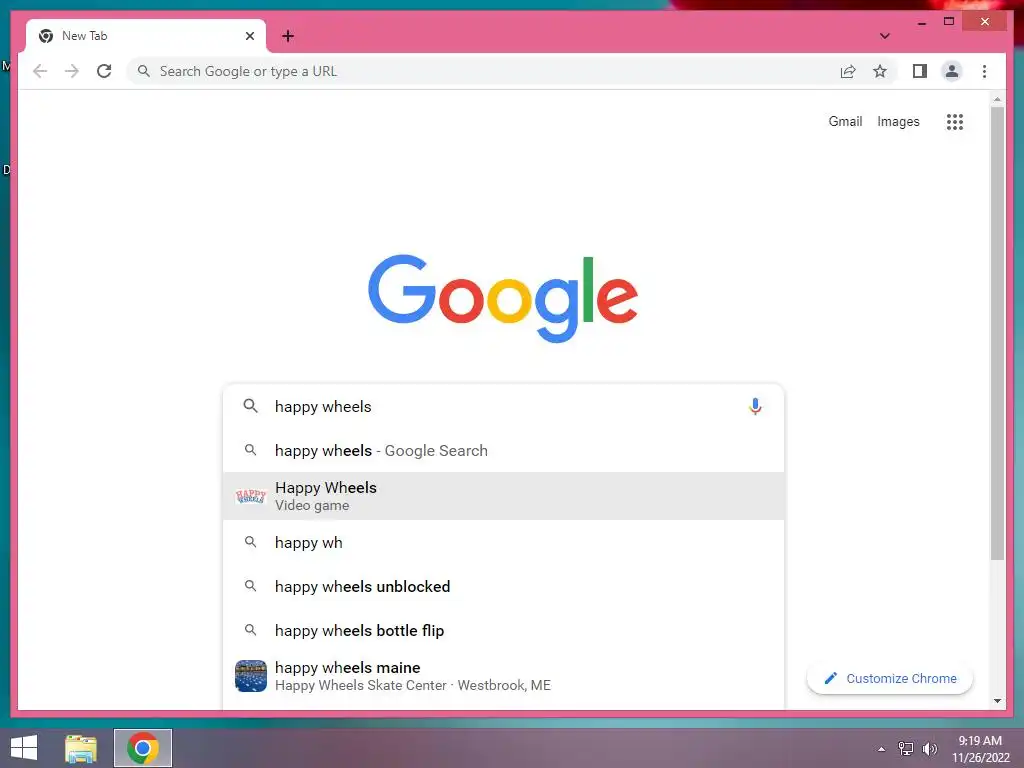Click the Google logo

[x=503, y=298]
